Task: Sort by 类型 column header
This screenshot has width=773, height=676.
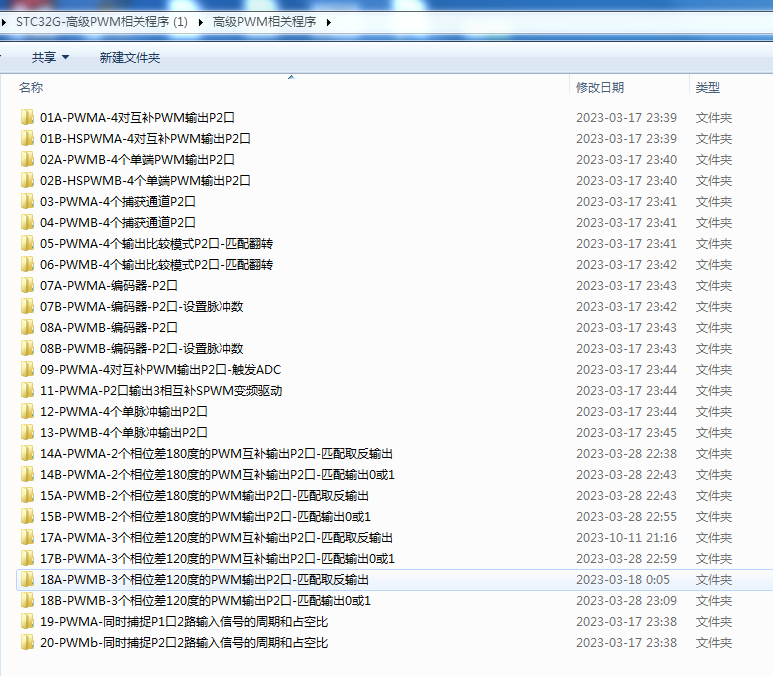Action: pos(708,88)
